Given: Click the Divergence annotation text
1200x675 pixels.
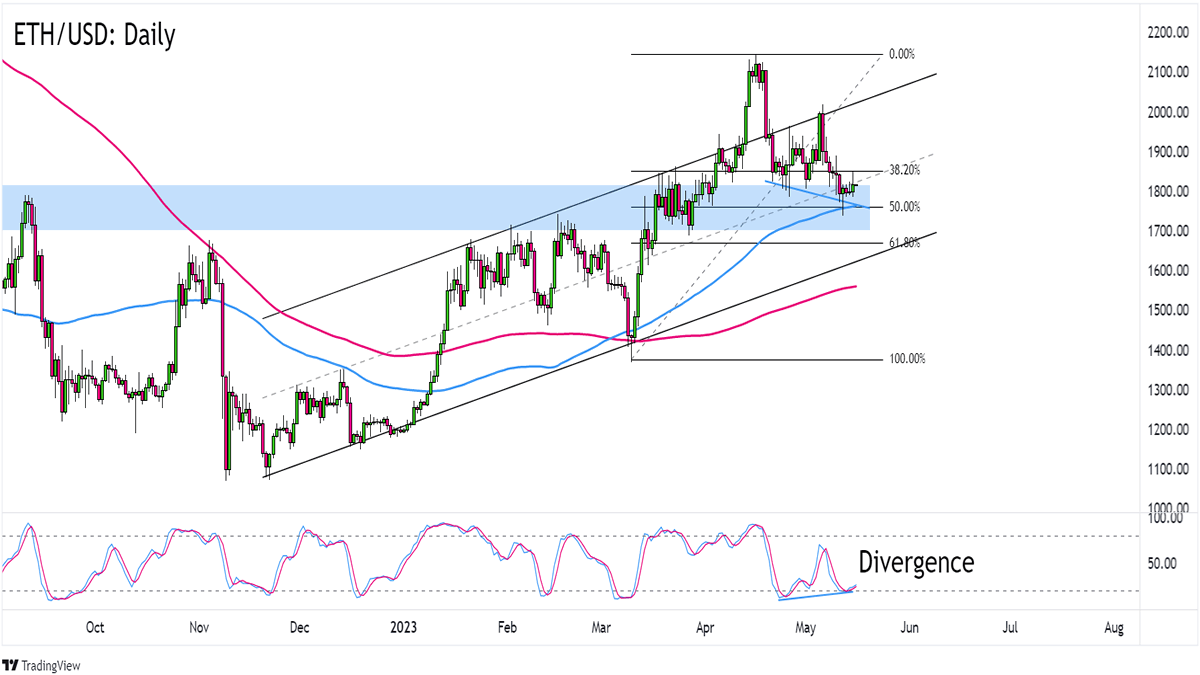Looking at the screenshot, I should click(915, 562).
